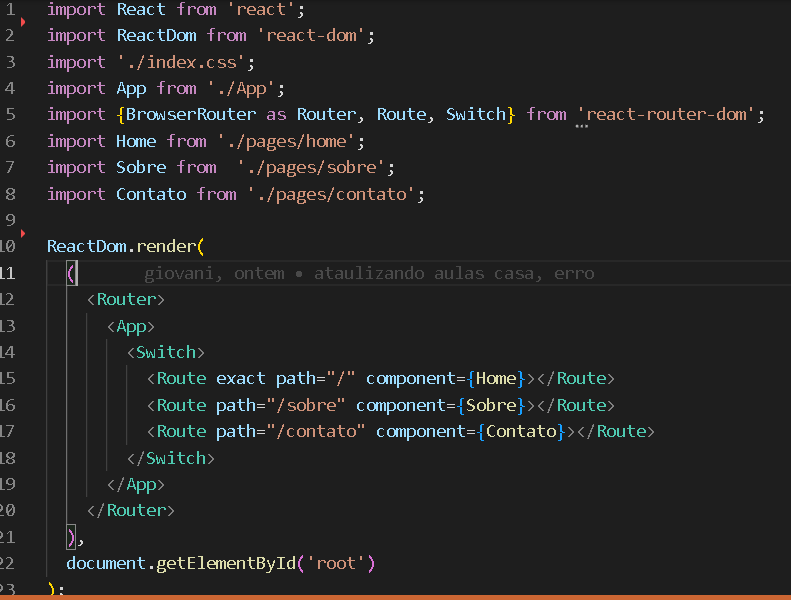Click the './index.css' import path

(182, 63)
